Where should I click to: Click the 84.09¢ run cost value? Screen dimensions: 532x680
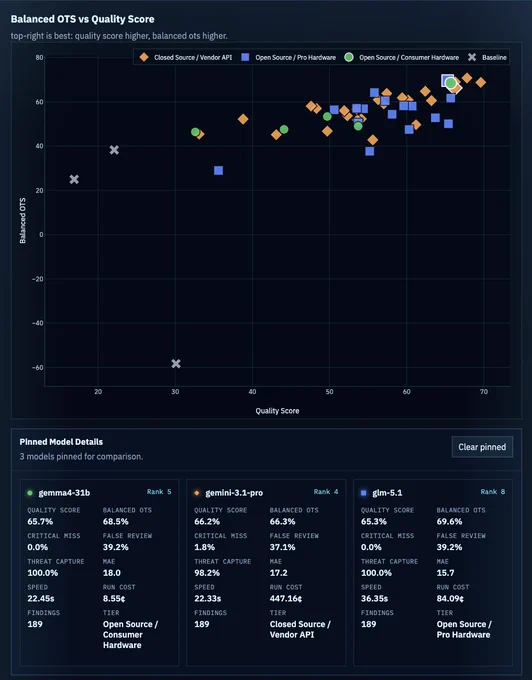450,598
